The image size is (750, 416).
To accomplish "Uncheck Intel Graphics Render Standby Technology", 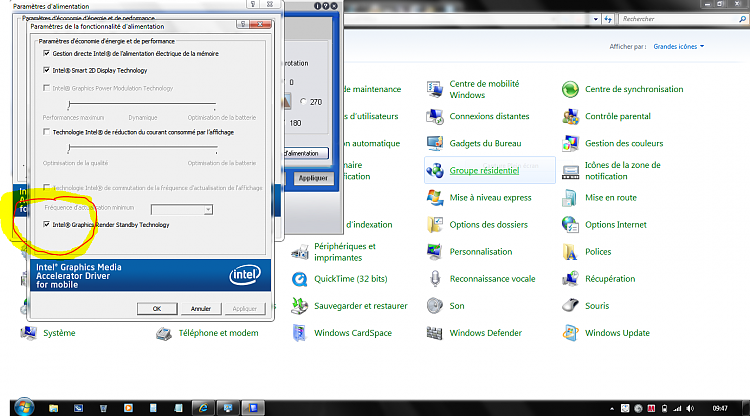I will click(46, 224).
